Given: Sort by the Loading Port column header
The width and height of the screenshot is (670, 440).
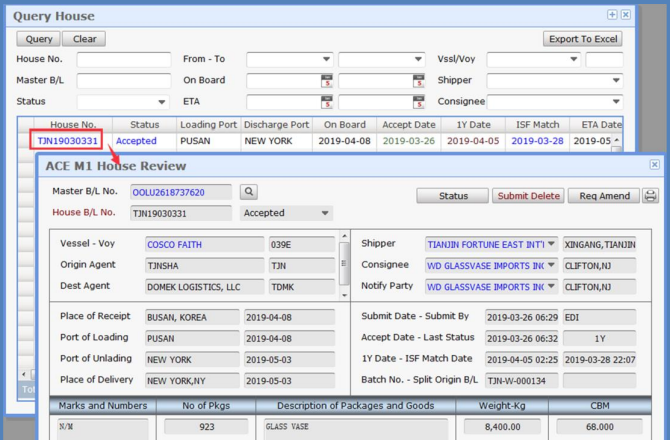Looking at the screenshot, I should tap(207, 124).
